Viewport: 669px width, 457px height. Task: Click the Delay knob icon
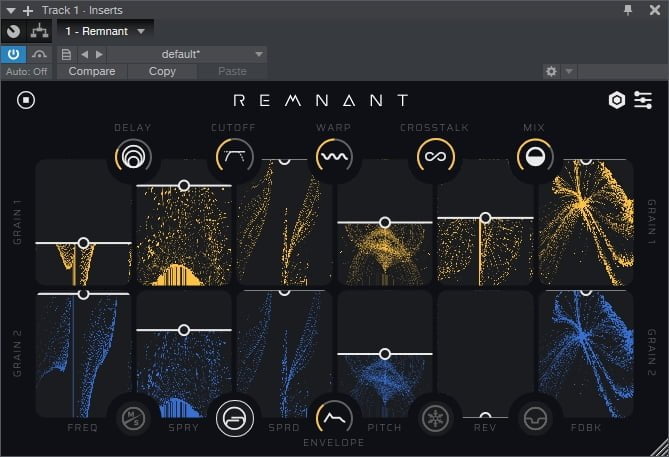coord(132,157)
